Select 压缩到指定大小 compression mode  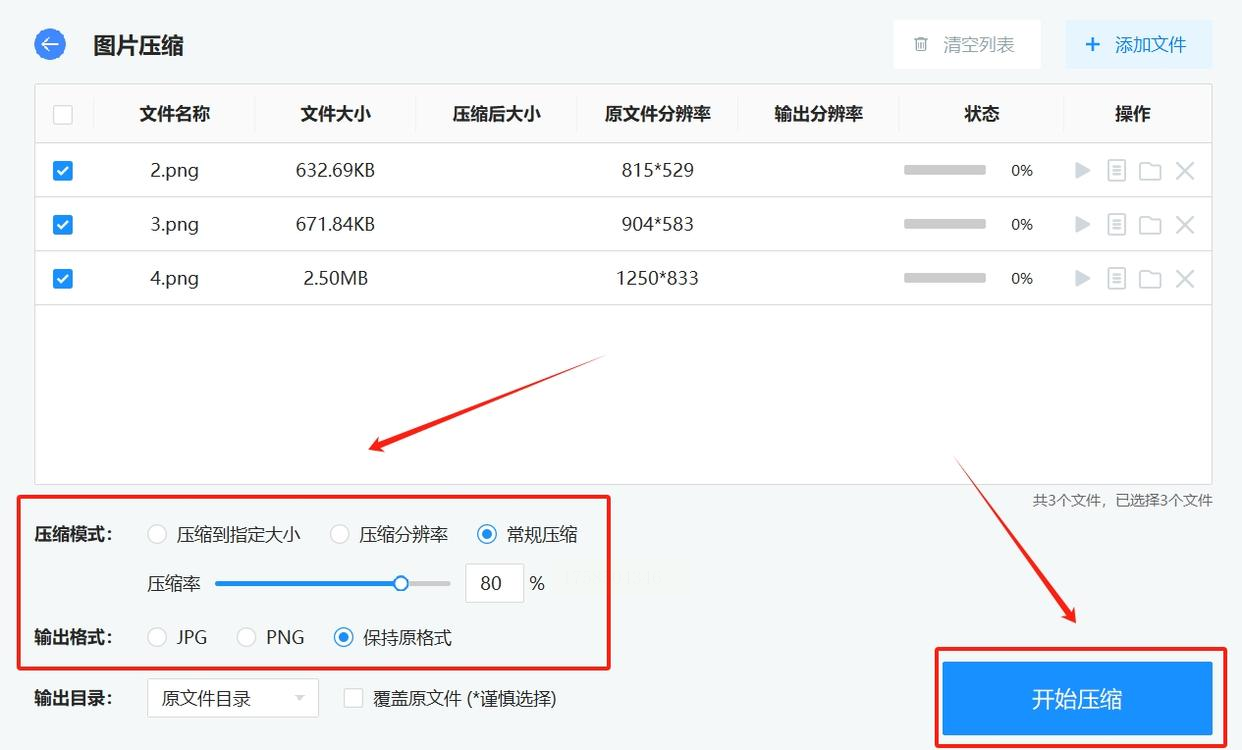coord(157,534)
